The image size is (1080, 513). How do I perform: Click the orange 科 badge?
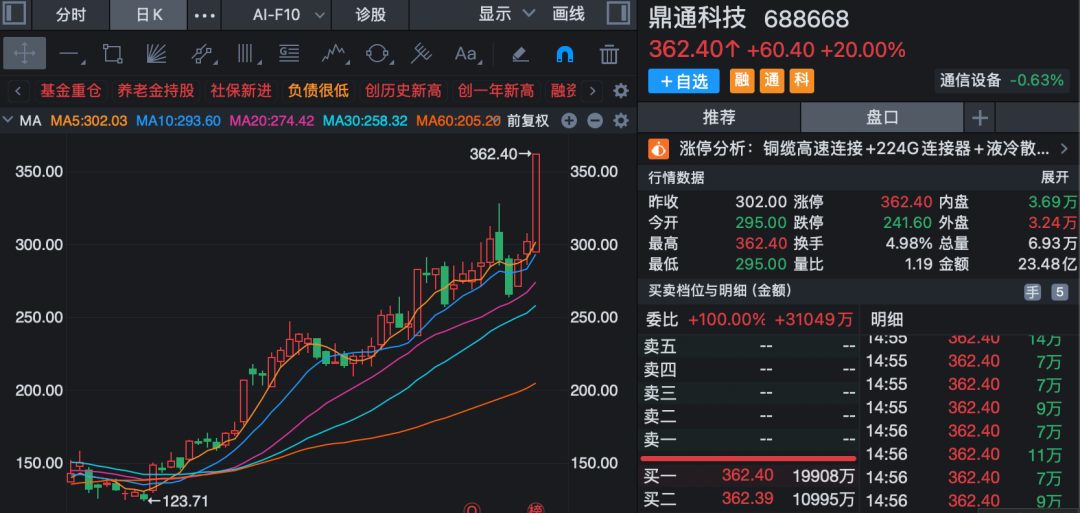click(801, 81)
